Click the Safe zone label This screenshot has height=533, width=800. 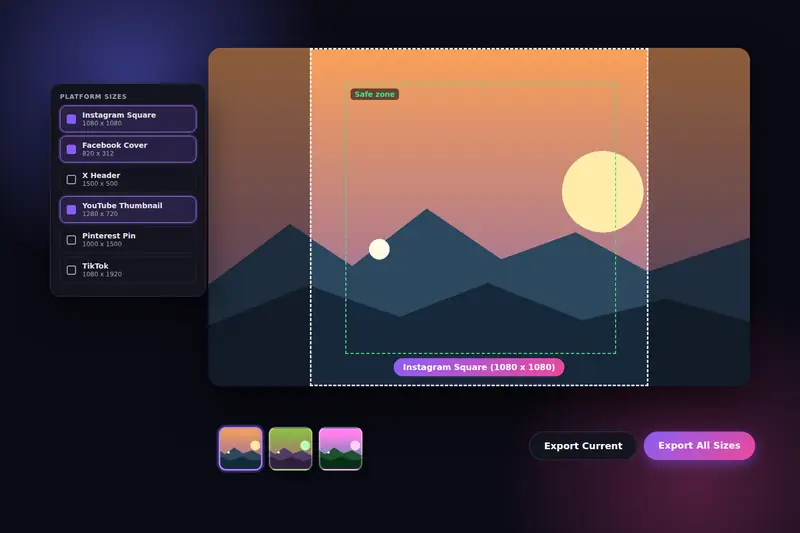click(374, 94)
